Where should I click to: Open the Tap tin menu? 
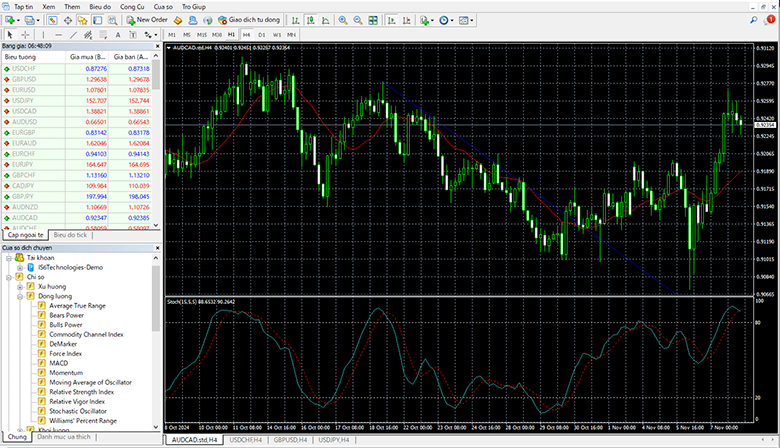pos(23,7)
